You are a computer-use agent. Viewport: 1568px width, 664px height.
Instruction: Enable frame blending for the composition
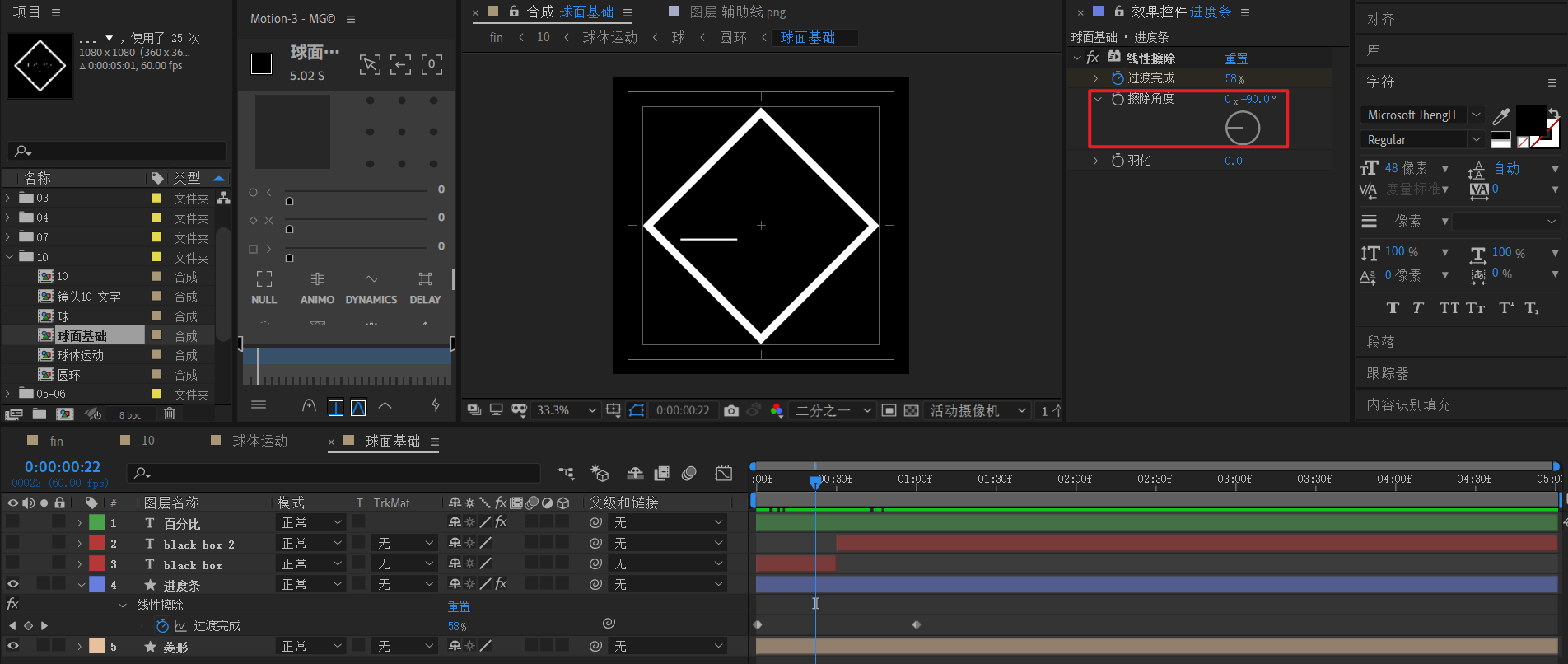point(661,473)
